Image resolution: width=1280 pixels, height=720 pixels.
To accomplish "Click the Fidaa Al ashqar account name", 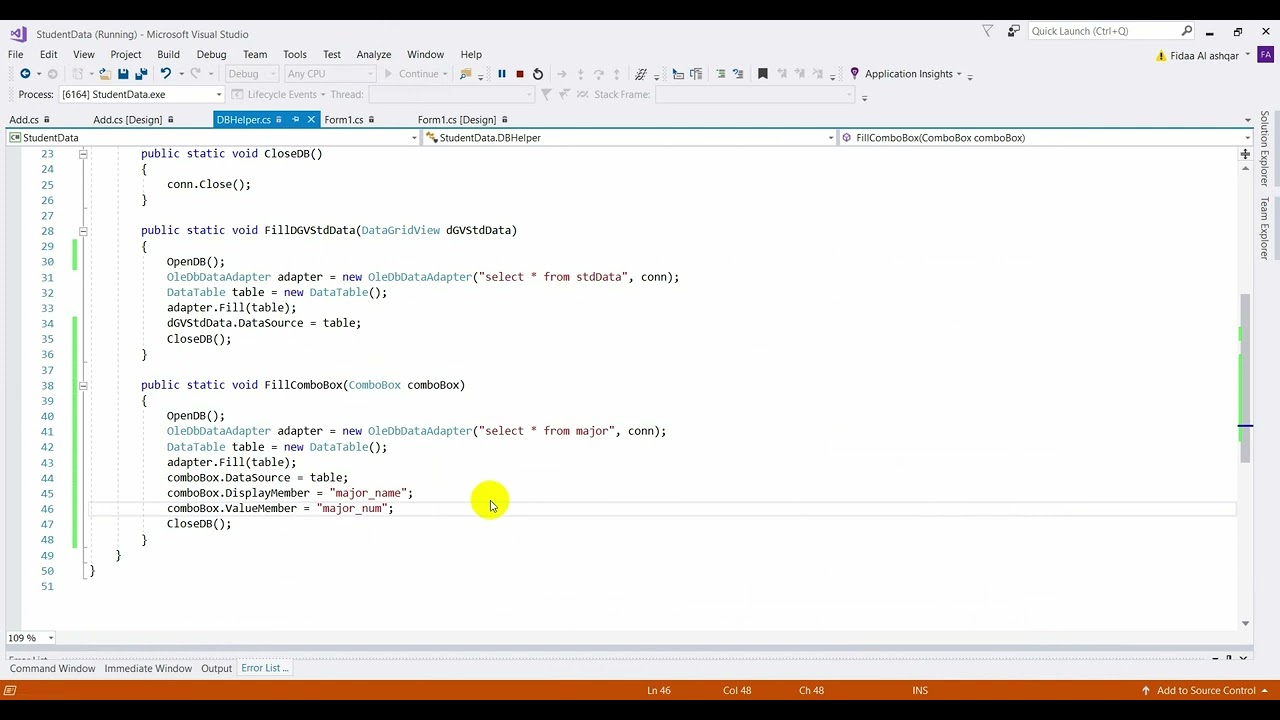I will coord(1203,56).
